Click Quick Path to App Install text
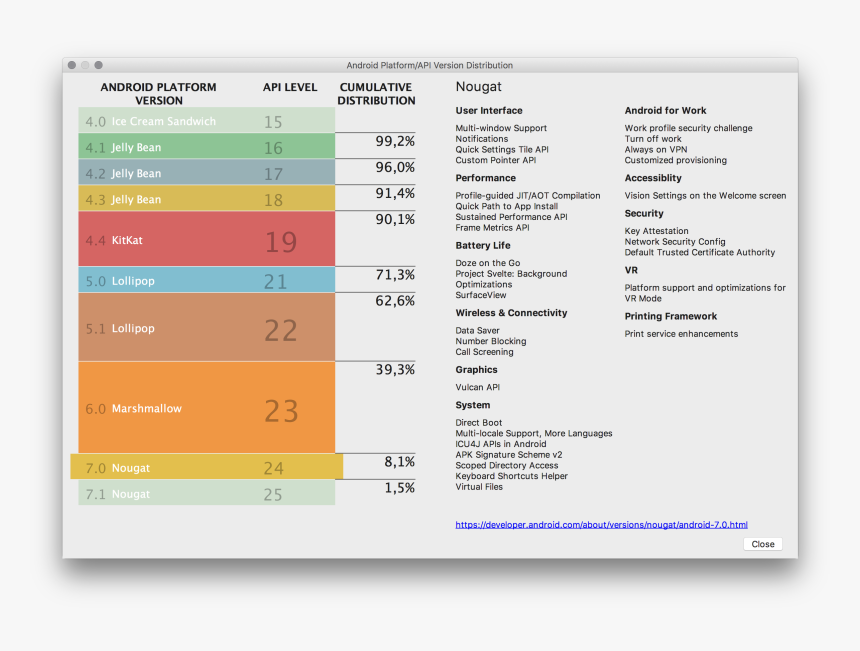Screen dimensions: 860x651 click(506, 206)
